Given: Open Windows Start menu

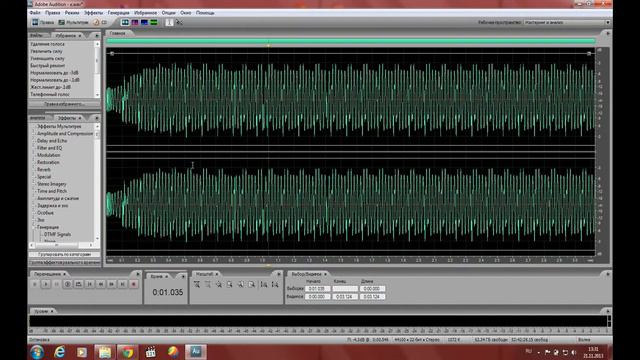Looking at the screenshot, I should coord(37,352).
